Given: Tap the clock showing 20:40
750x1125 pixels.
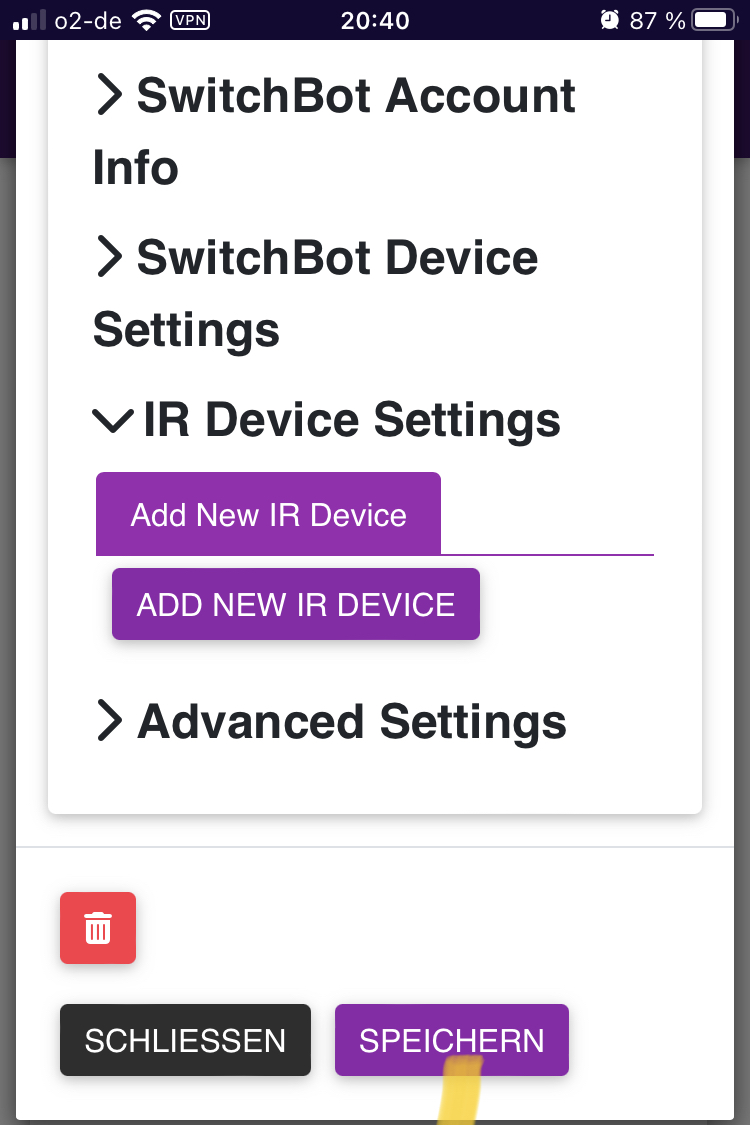Looking at the screenshot, I should (x=375, y=19).
